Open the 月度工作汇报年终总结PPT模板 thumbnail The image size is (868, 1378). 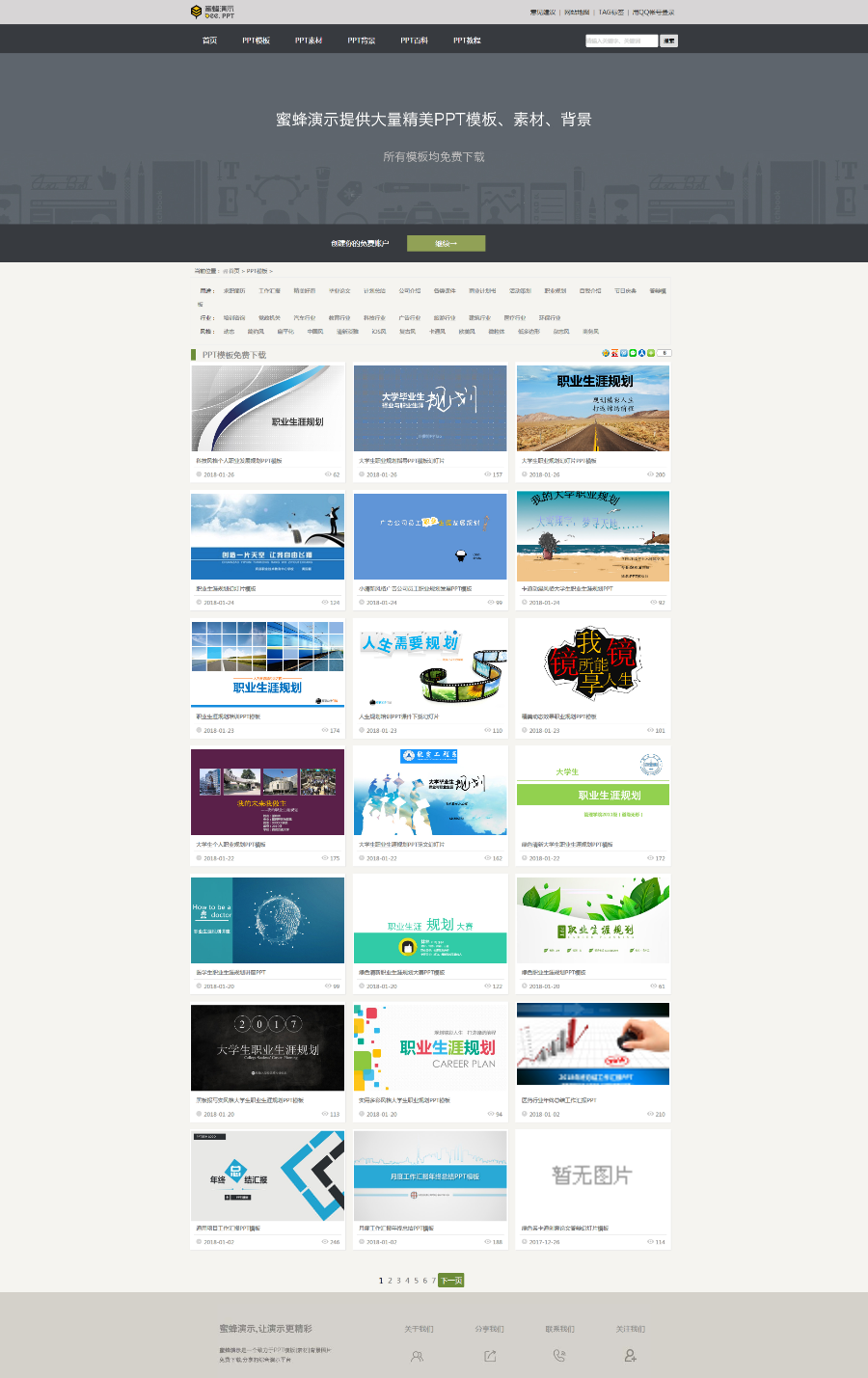(x=430, y=1175)
